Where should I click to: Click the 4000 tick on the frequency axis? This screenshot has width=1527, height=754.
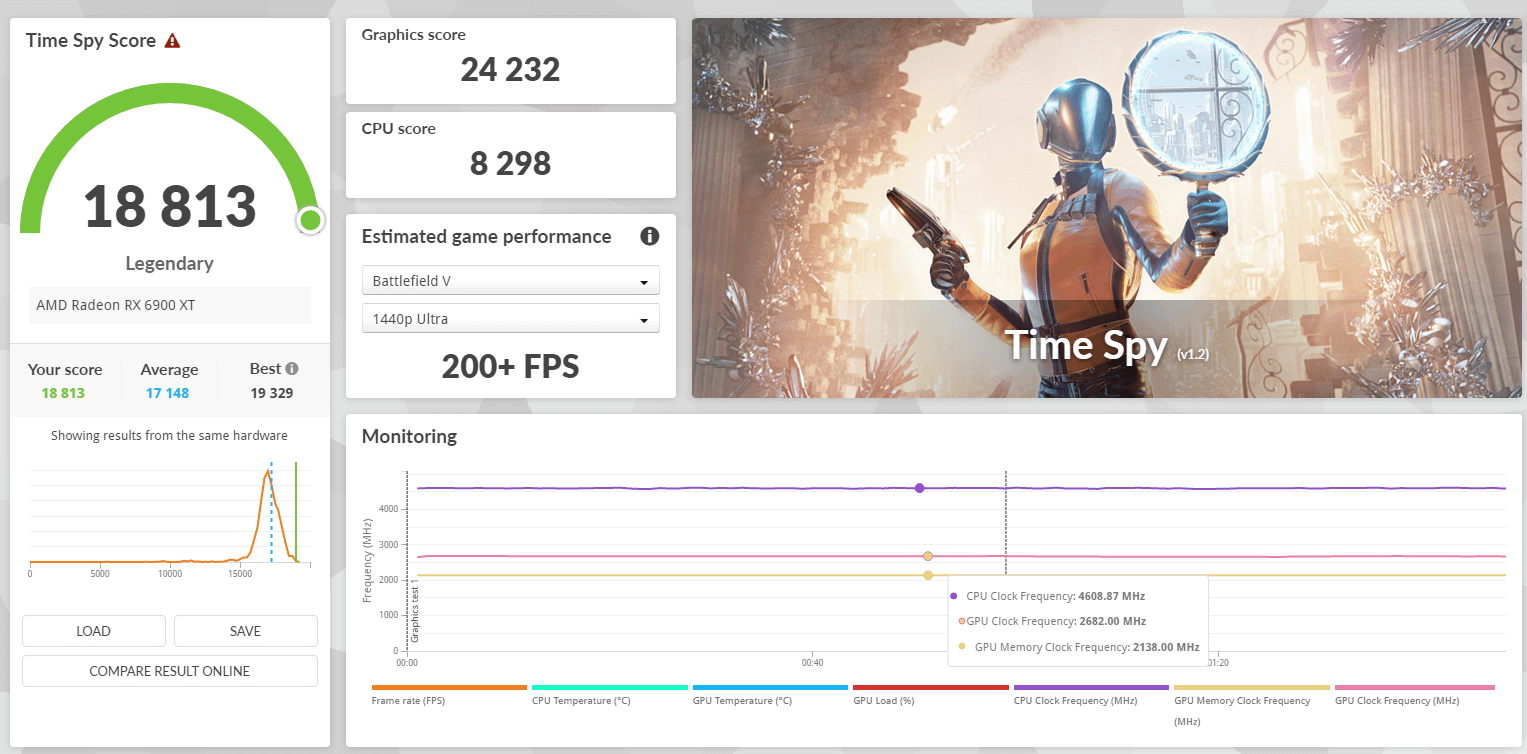click(388, 509)
